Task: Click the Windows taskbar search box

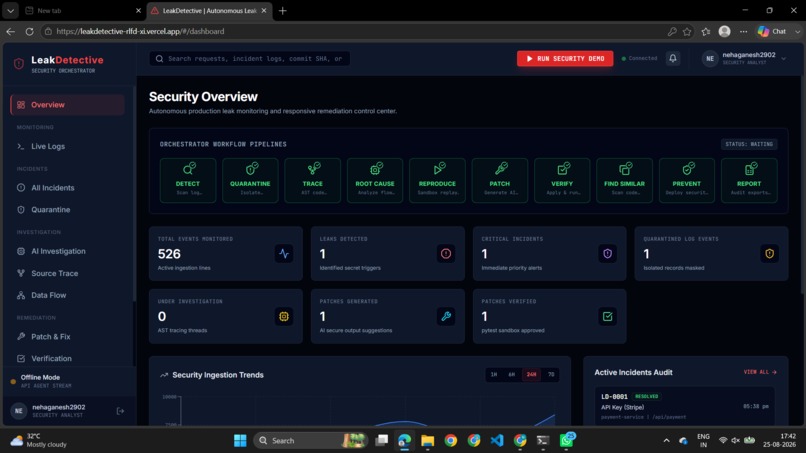Action: tap(310, 441)
